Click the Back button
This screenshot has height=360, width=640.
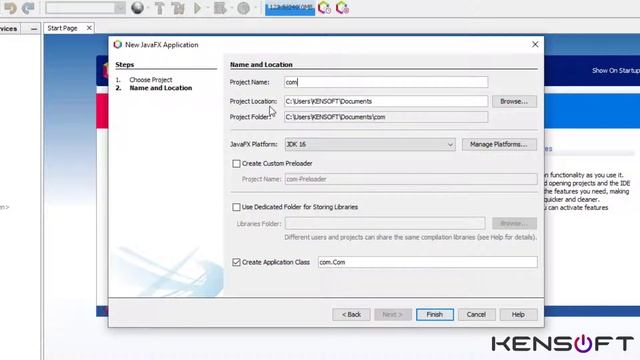[351, 314]
